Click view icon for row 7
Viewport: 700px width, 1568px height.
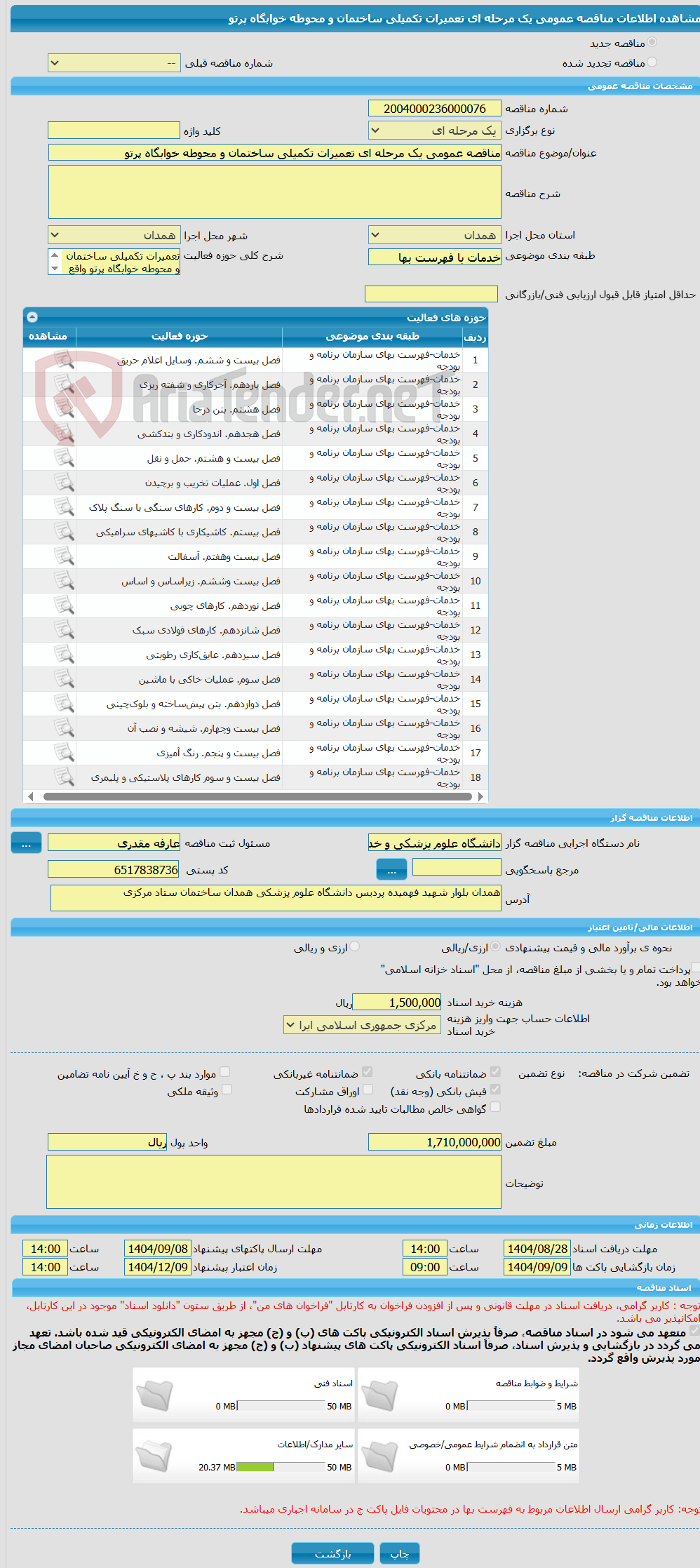64,507
